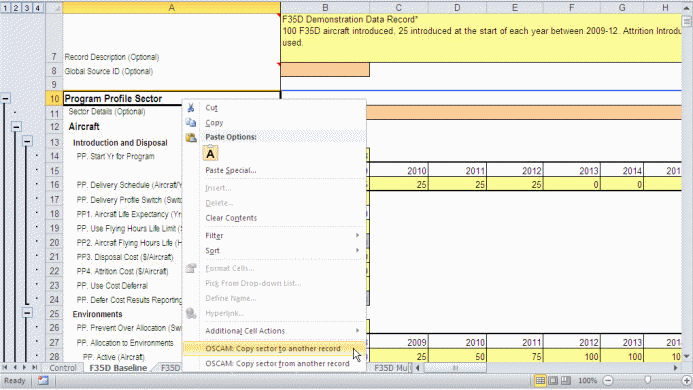Viewport: 693px width, 390px height.
Task: Click the macro record icon in the status bar
Action: click(x=43, y=380)
